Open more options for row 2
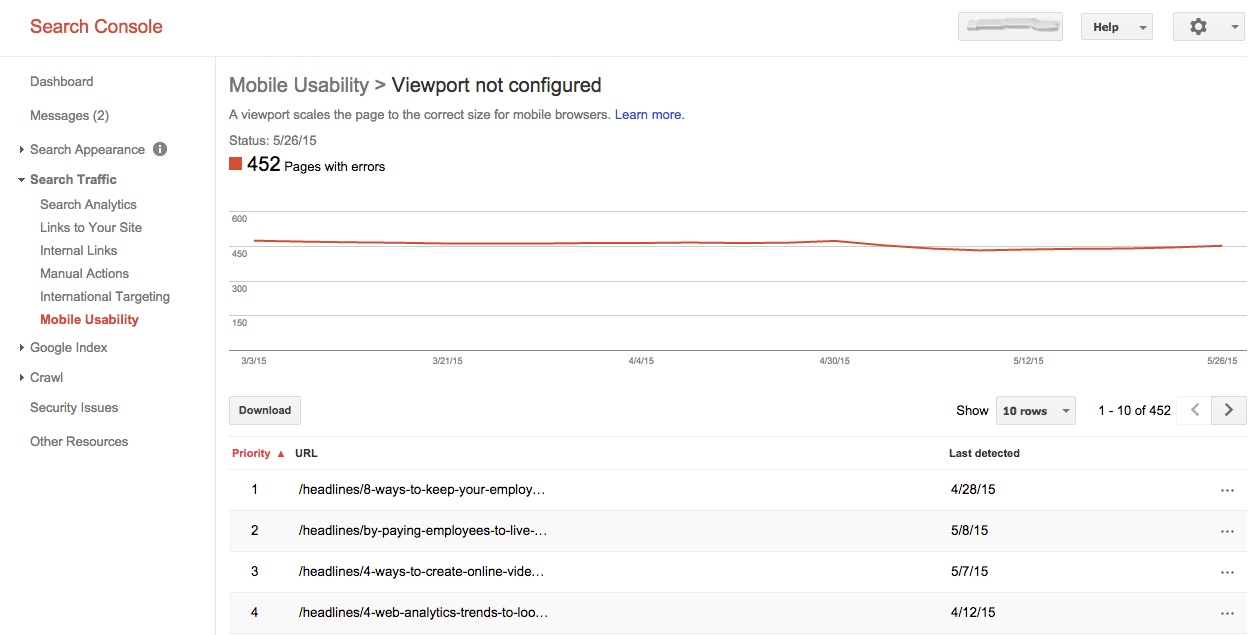The height and width of the screenshot is (635, 1260). point(1227,531)
